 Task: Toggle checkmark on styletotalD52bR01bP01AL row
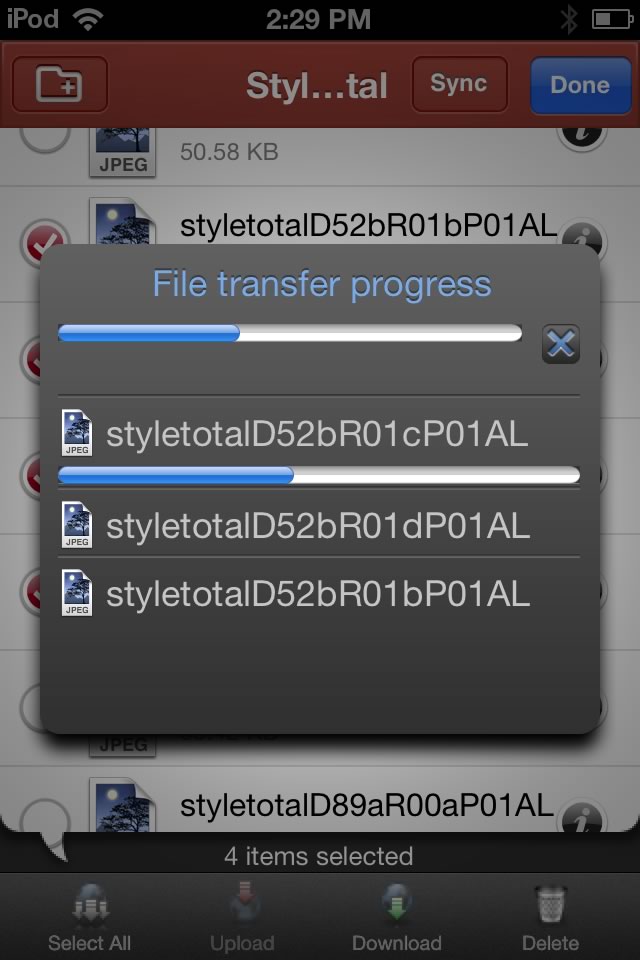point(44,240)
